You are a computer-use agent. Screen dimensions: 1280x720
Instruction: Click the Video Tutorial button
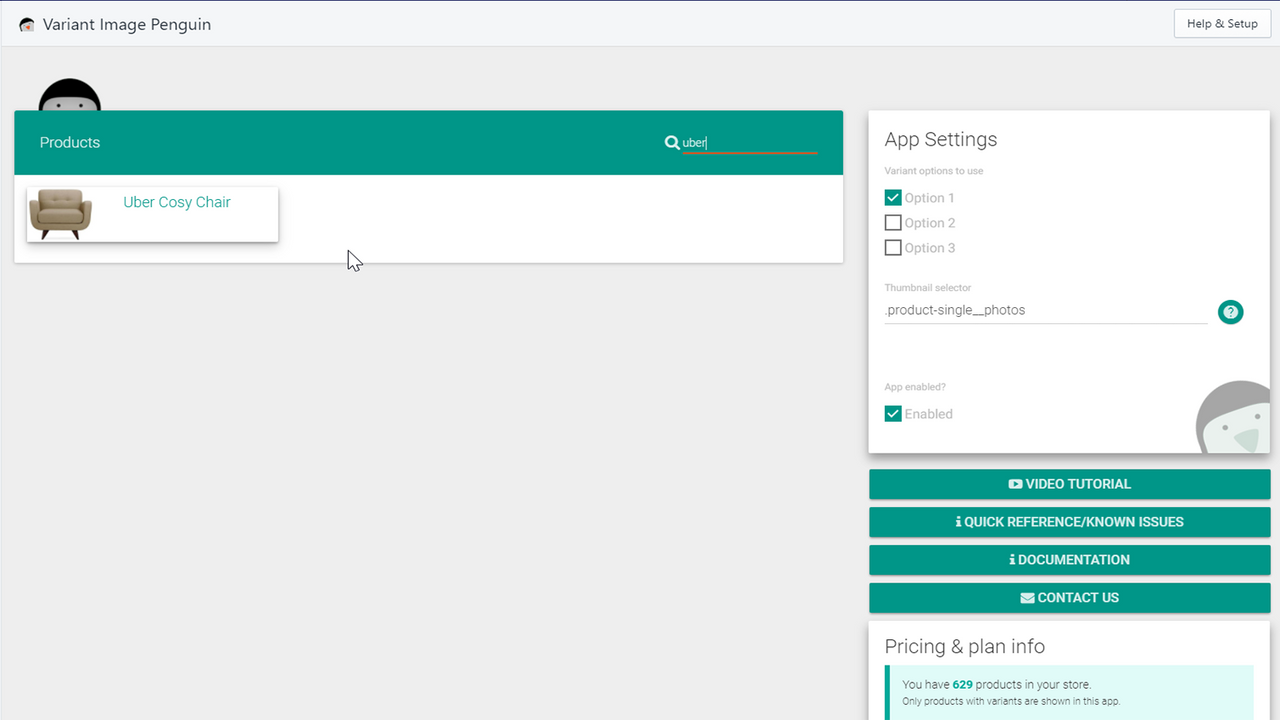[x=1069, y=484]
